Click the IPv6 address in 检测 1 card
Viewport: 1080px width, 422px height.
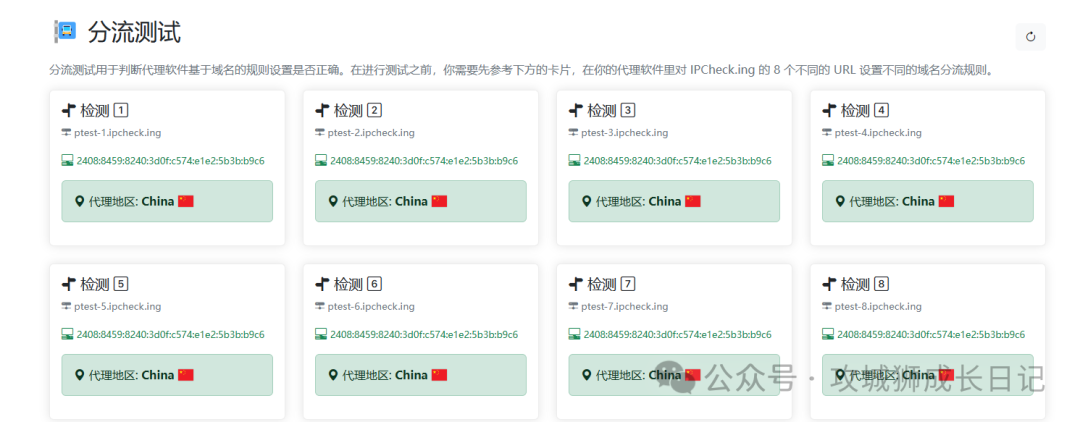171,160
